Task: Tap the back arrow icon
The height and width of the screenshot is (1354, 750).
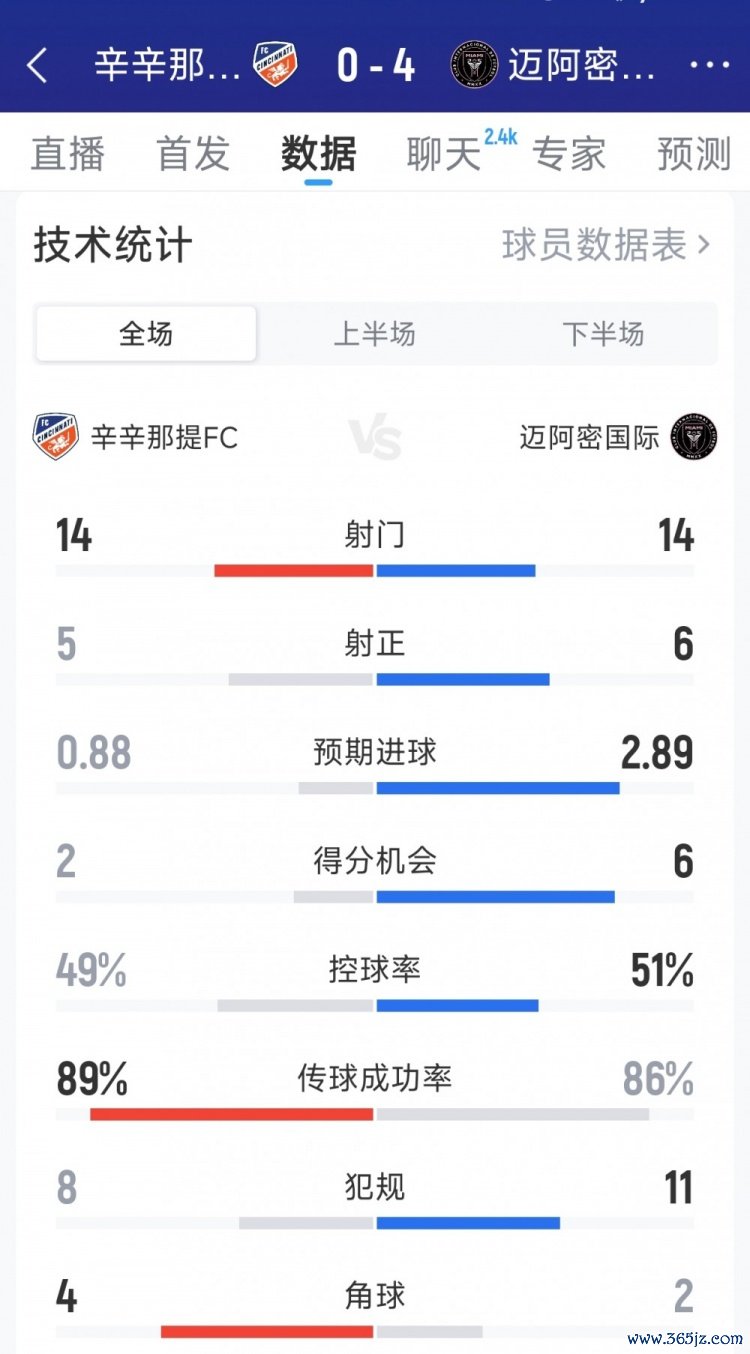Action: pos(37,66)
